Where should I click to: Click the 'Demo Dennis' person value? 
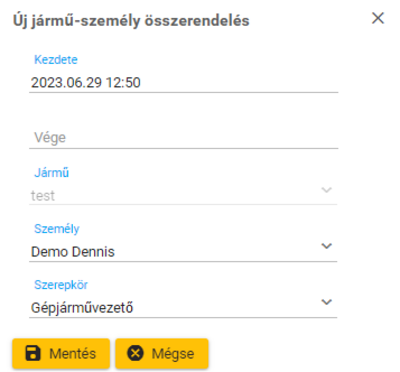click(73, 252)
